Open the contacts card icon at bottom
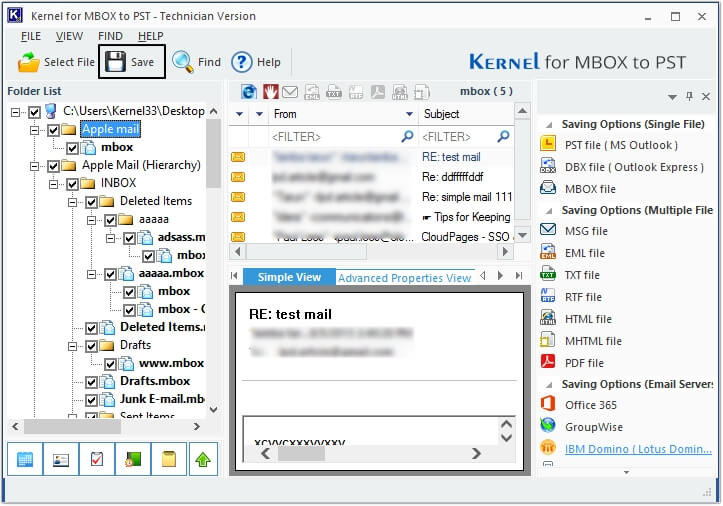 pyautogui.click(x=61, y=459)
